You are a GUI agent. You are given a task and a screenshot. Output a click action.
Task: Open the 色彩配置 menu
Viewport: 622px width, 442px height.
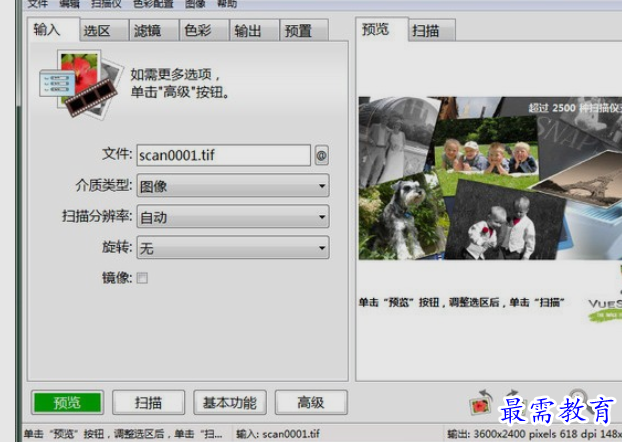point(153,4)
